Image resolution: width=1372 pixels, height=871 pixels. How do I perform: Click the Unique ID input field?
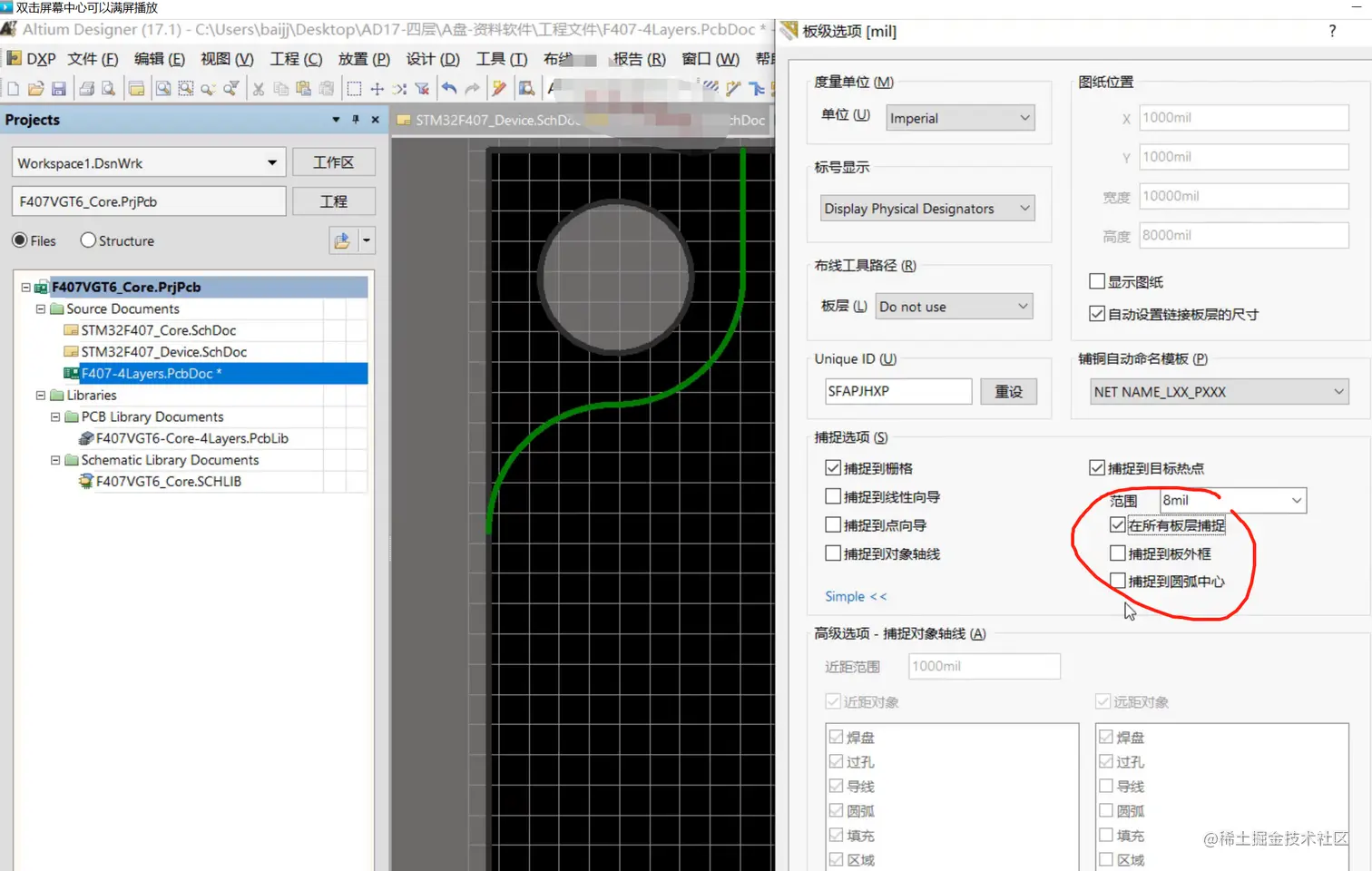pos(898,391)
